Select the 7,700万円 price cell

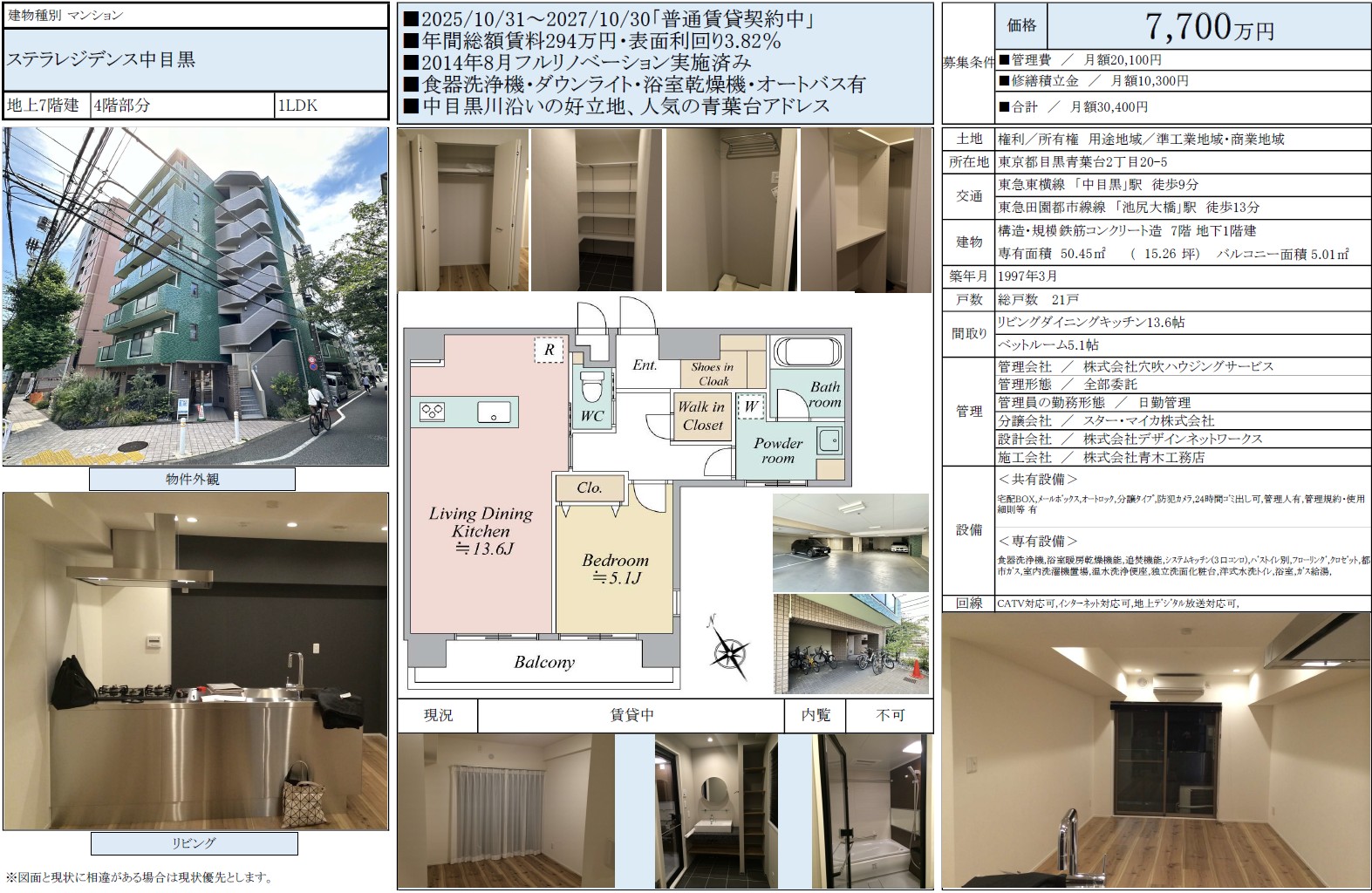[x=1208, y=27]
